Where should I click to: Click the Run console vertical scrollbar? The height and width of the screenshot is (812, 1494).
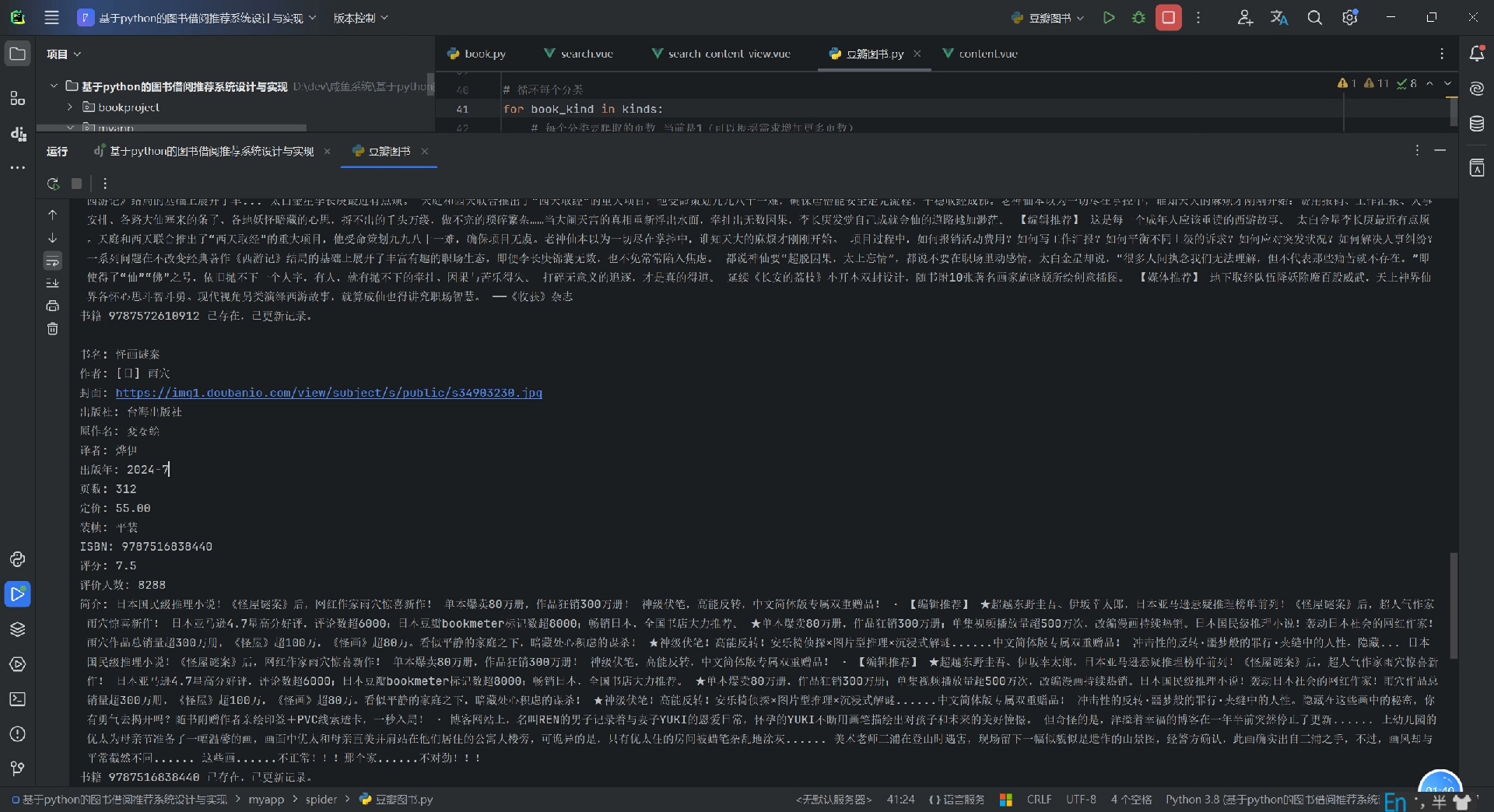(1453, 605)
